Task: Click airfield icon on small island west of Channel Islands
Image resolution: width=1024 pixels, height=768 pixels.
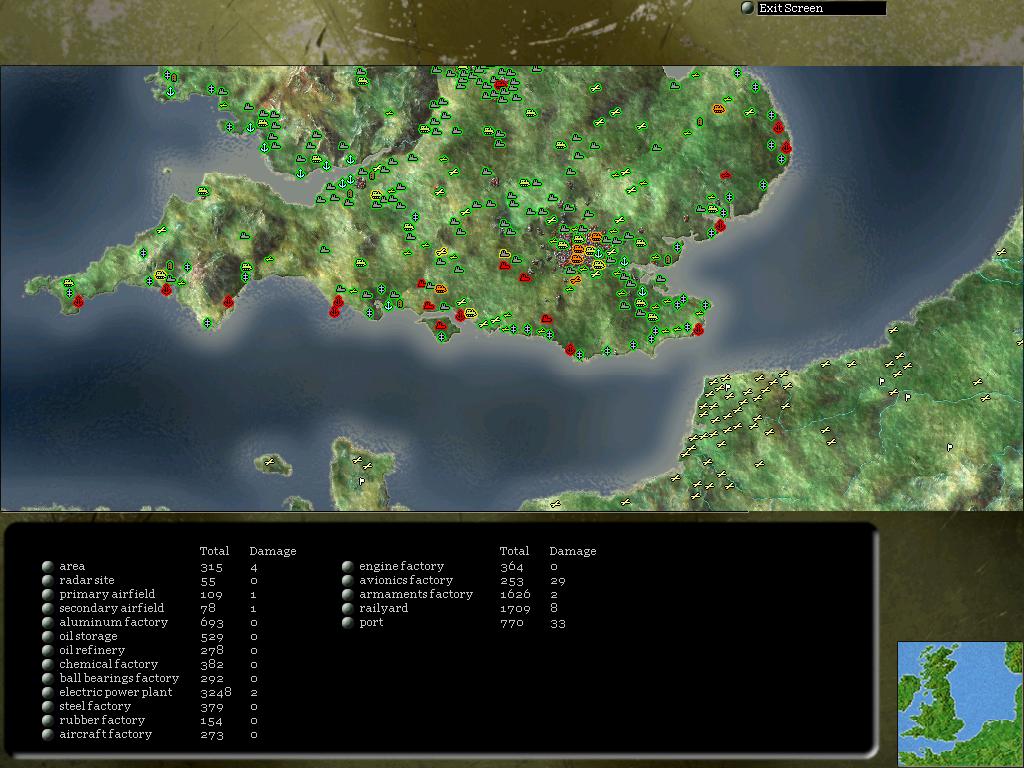Action: (269, 462)
